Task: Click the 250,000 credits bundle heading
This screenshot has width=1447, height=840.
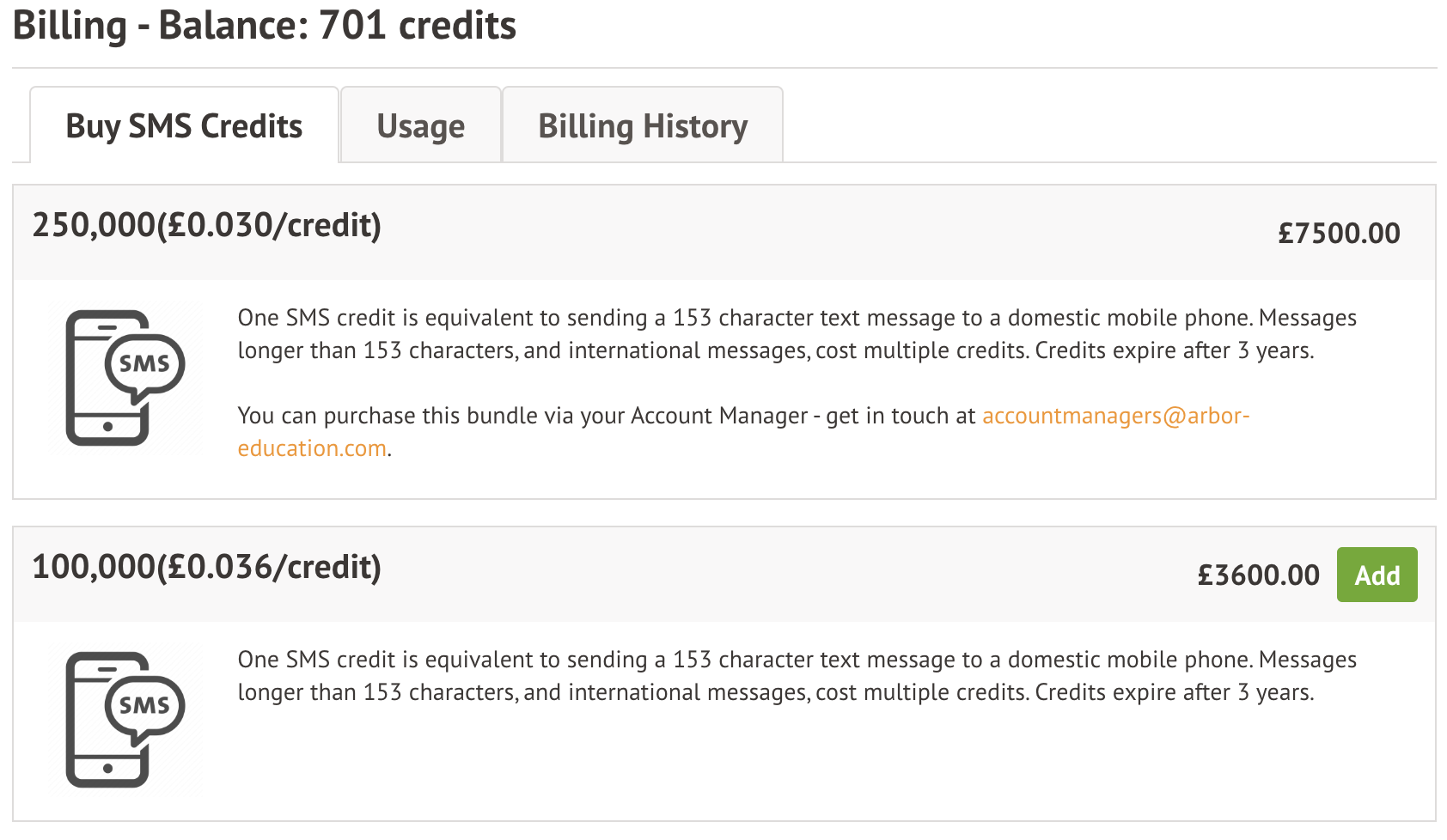Action: [206, 226]
